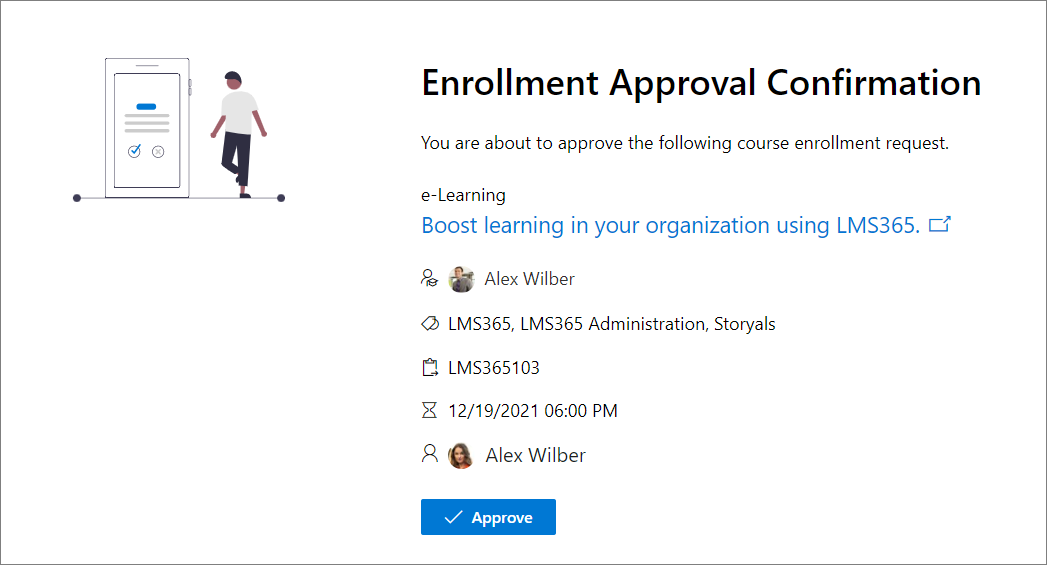Click the woman's avatar photo near Approve

[461, 456]
